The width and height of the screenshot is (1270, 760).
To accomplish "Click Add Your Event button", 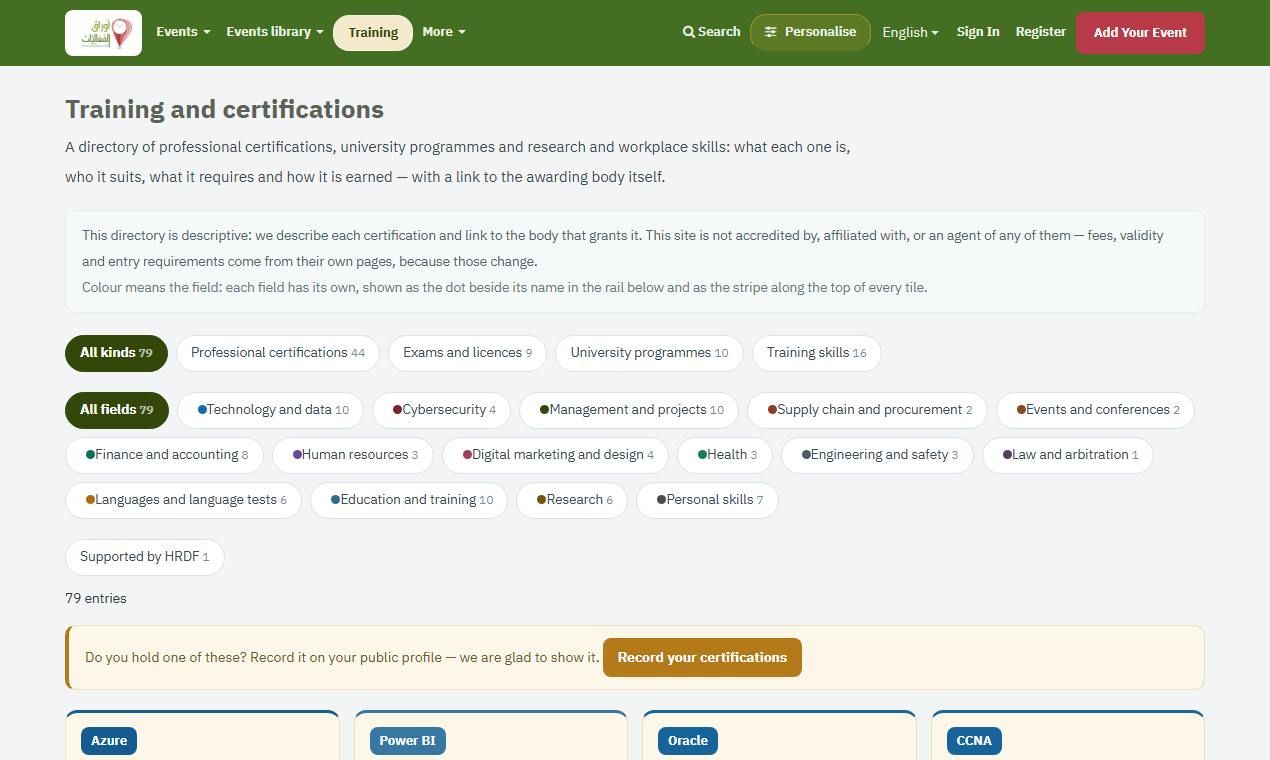I will point(1140,32).
